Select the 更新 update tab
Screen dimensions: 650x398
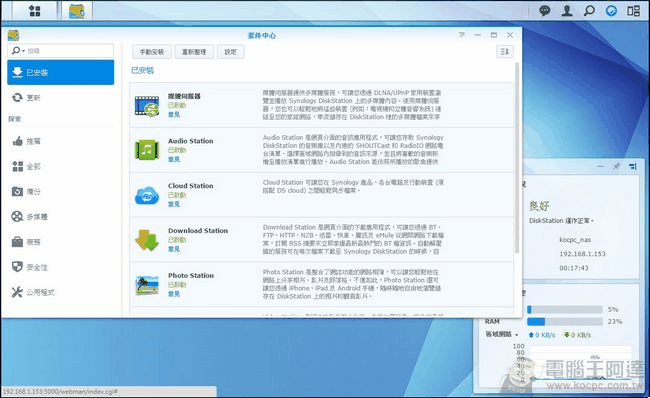61,97
